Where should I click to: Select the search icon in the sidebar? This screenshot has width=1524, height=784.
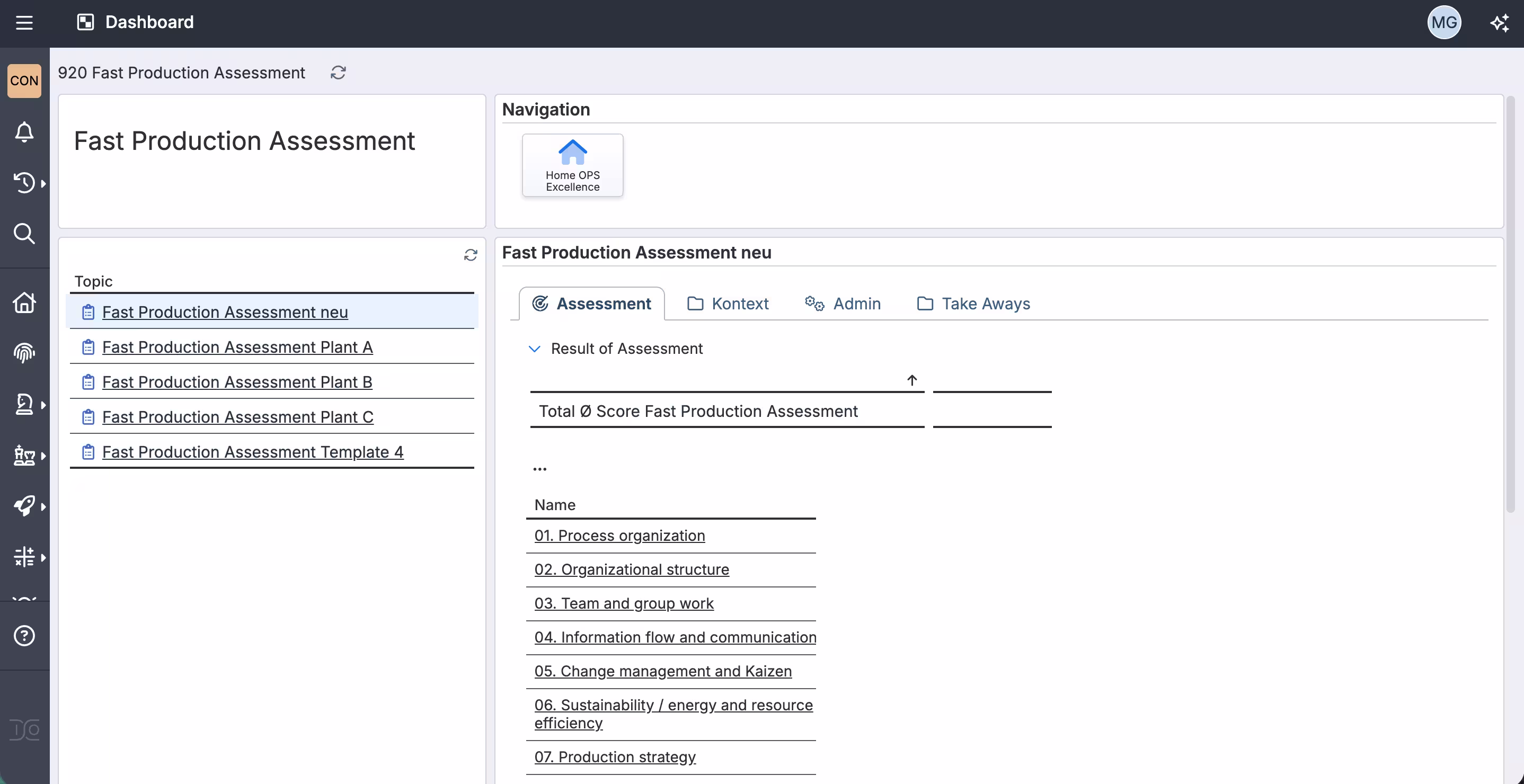[x=24, y=234]
